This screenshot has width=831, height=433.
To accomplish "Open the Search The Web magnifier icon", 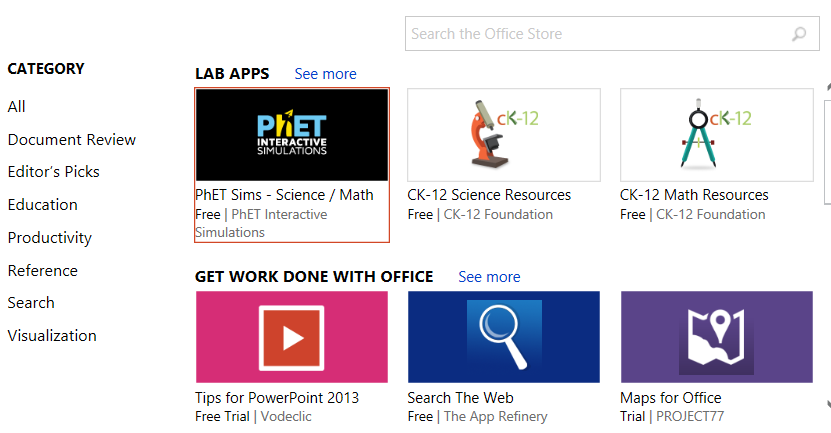I will click(504, 337).
